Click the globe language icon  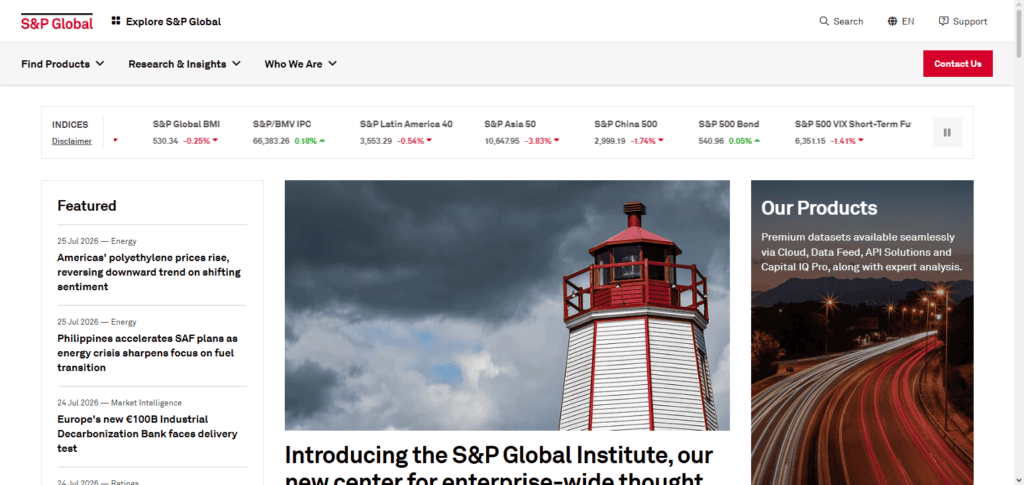(x=892, y=21)
